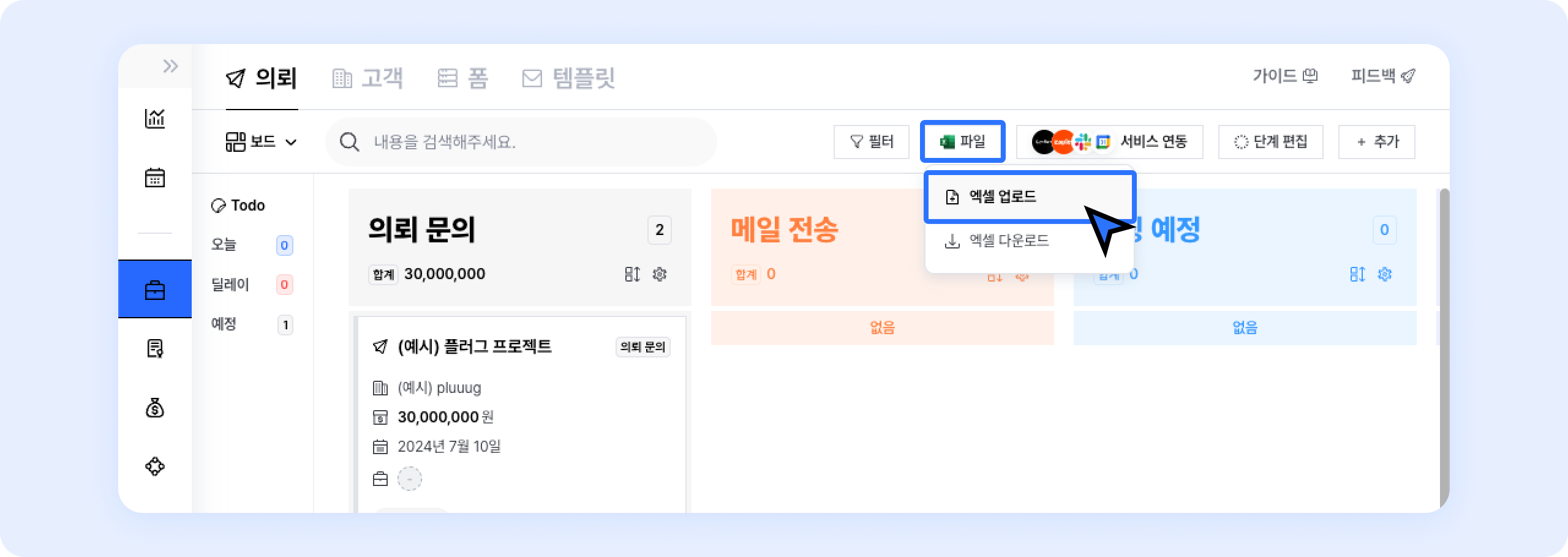Open the 파일 dropdown button
The image size is (1568, 557).
tap(962, 142)
